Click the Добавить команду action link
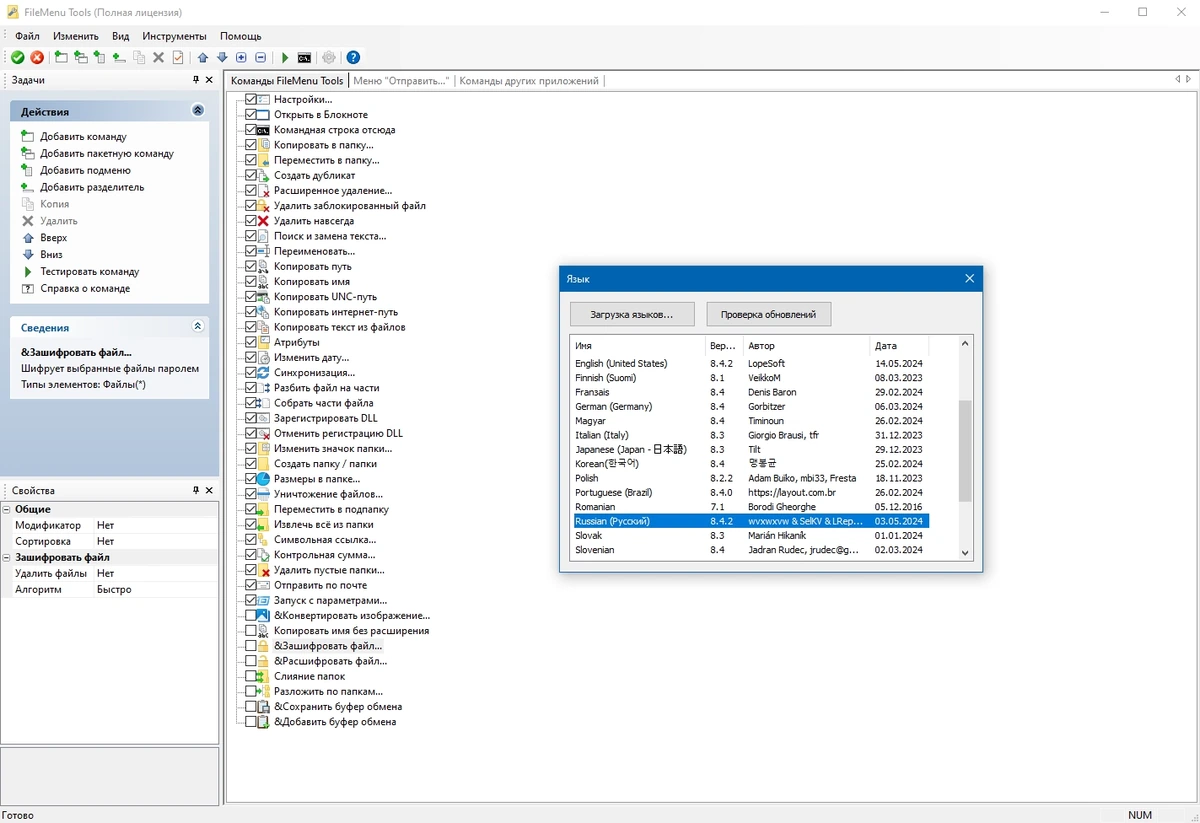This screenshot has width=1200, height=823. 83,137
